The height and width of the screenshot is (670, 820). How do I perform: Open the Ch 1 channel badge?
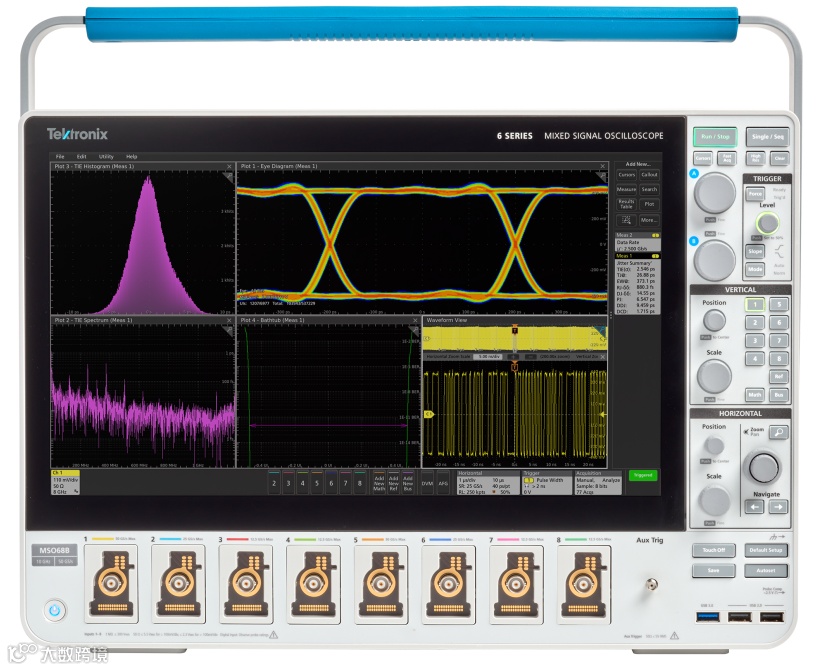point(65,482)
